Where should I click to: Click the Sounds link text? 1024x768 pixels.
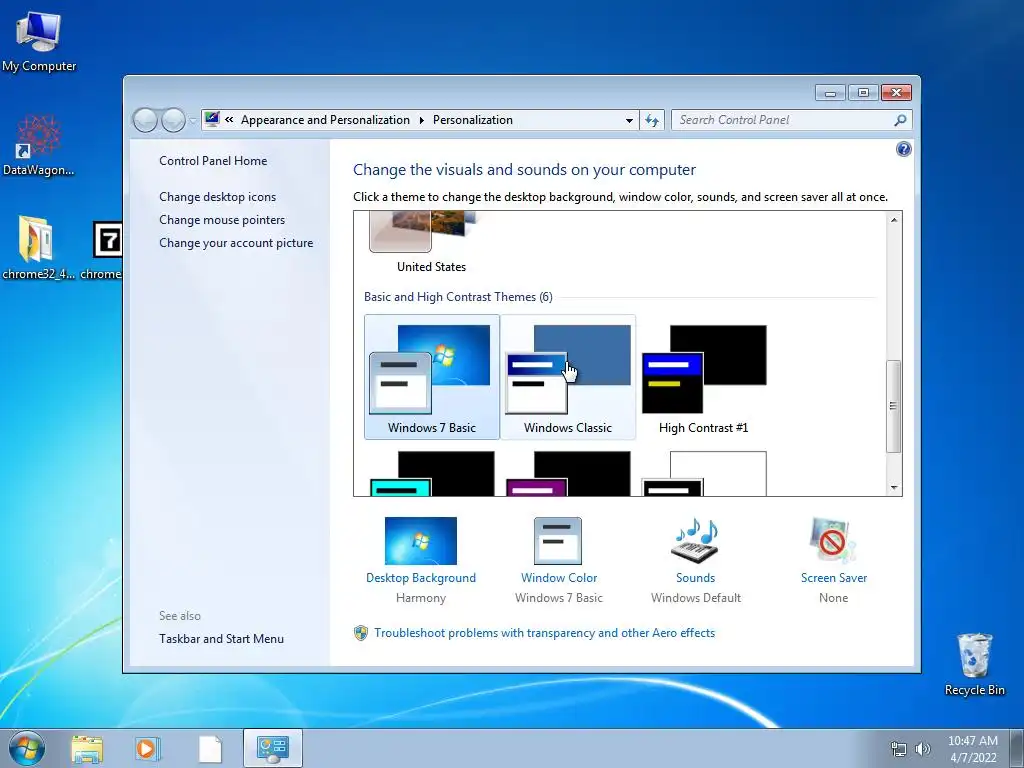[696, 578]
